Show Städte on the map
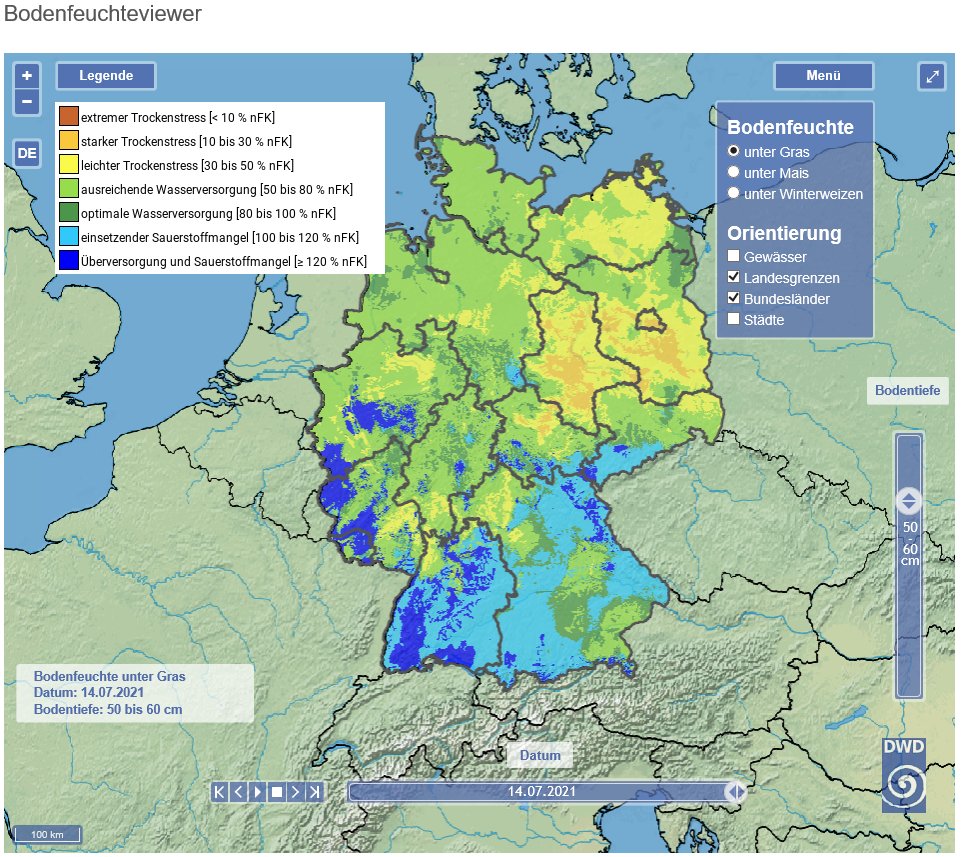The image size is (961, 857). (x=735, y=320)
